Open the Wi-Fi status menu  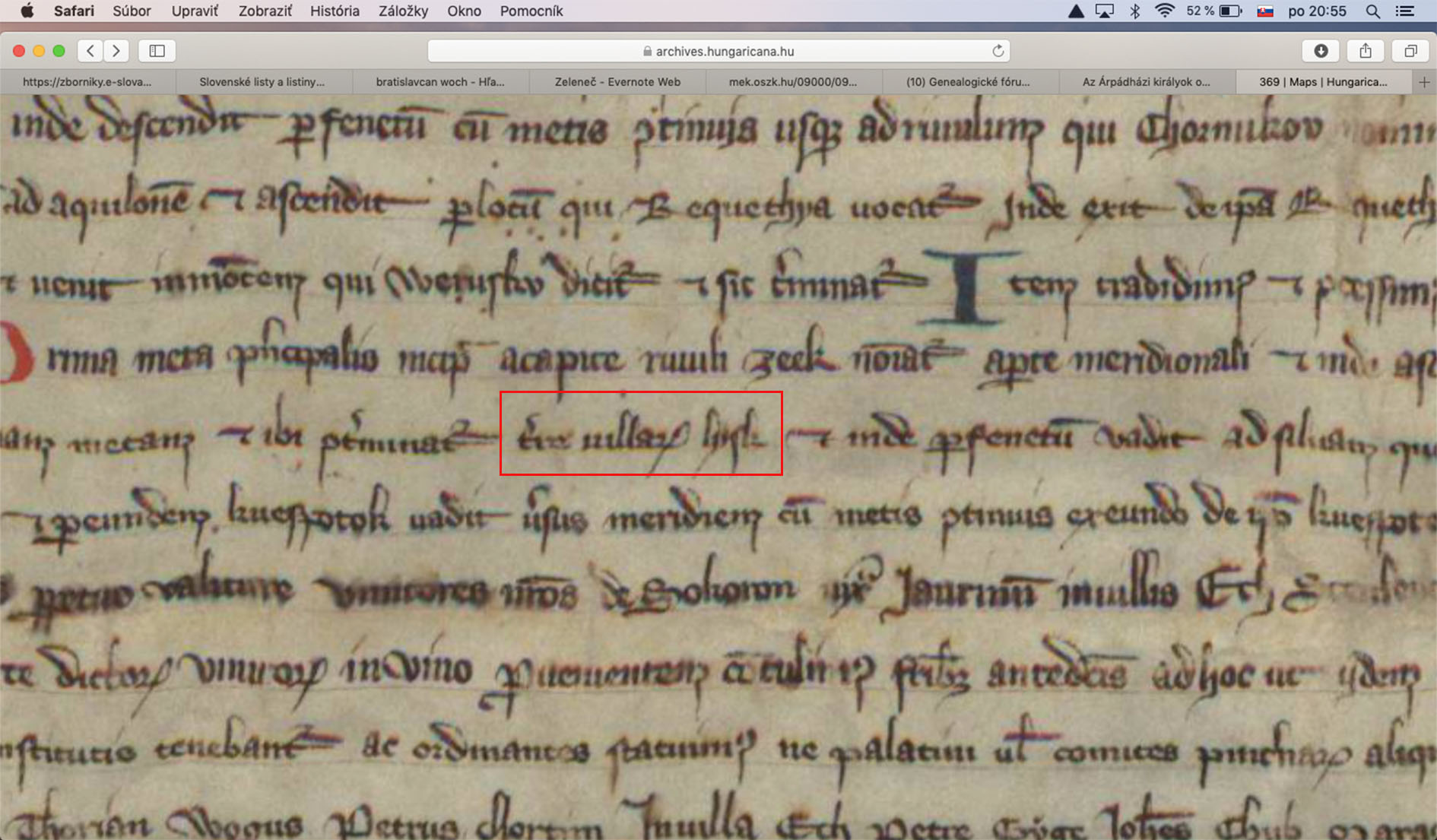pos(1164,11)
